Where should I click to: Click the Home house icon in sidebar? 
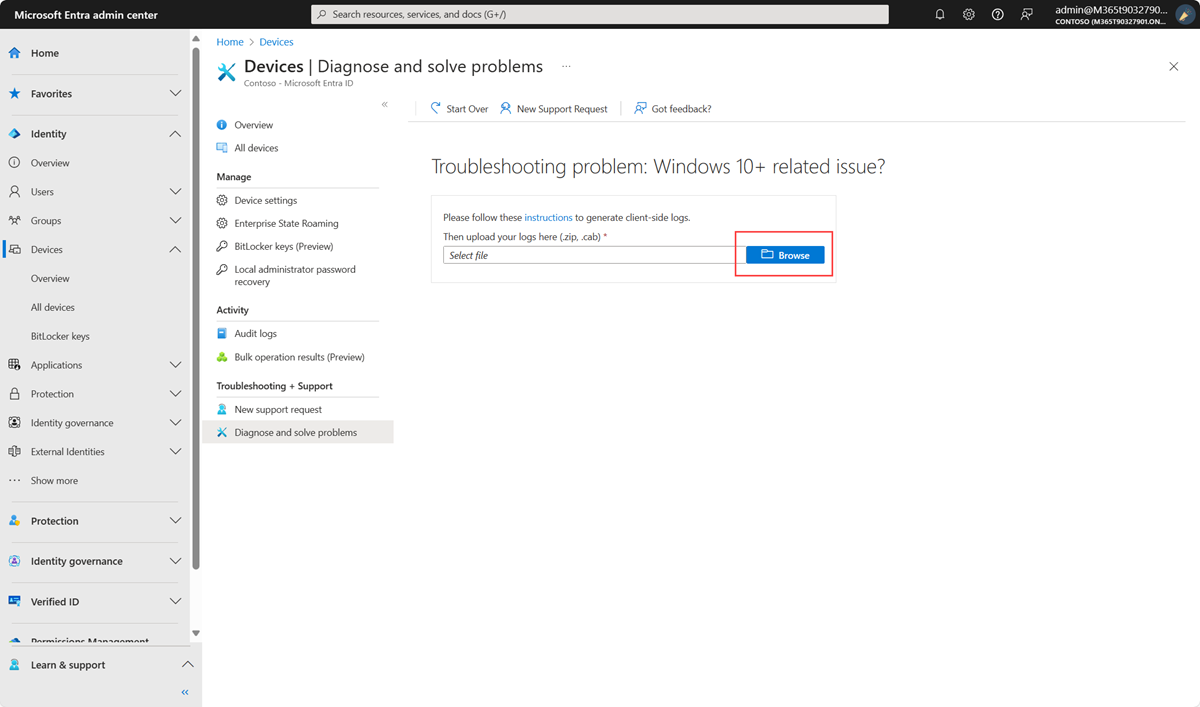[x=14, y=53]
